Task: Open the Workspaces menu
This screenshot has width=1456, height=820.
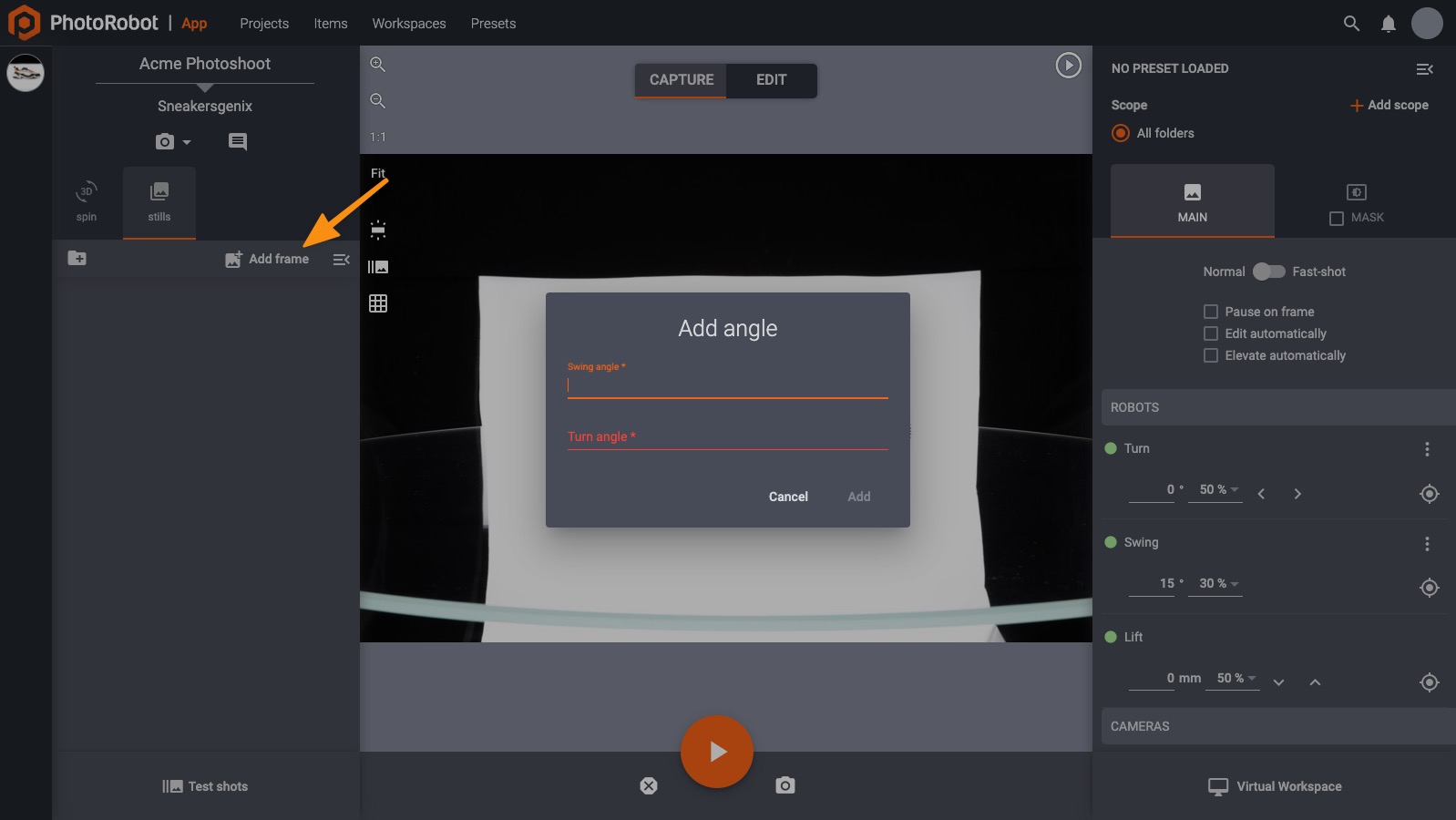Action: (408, 24)
